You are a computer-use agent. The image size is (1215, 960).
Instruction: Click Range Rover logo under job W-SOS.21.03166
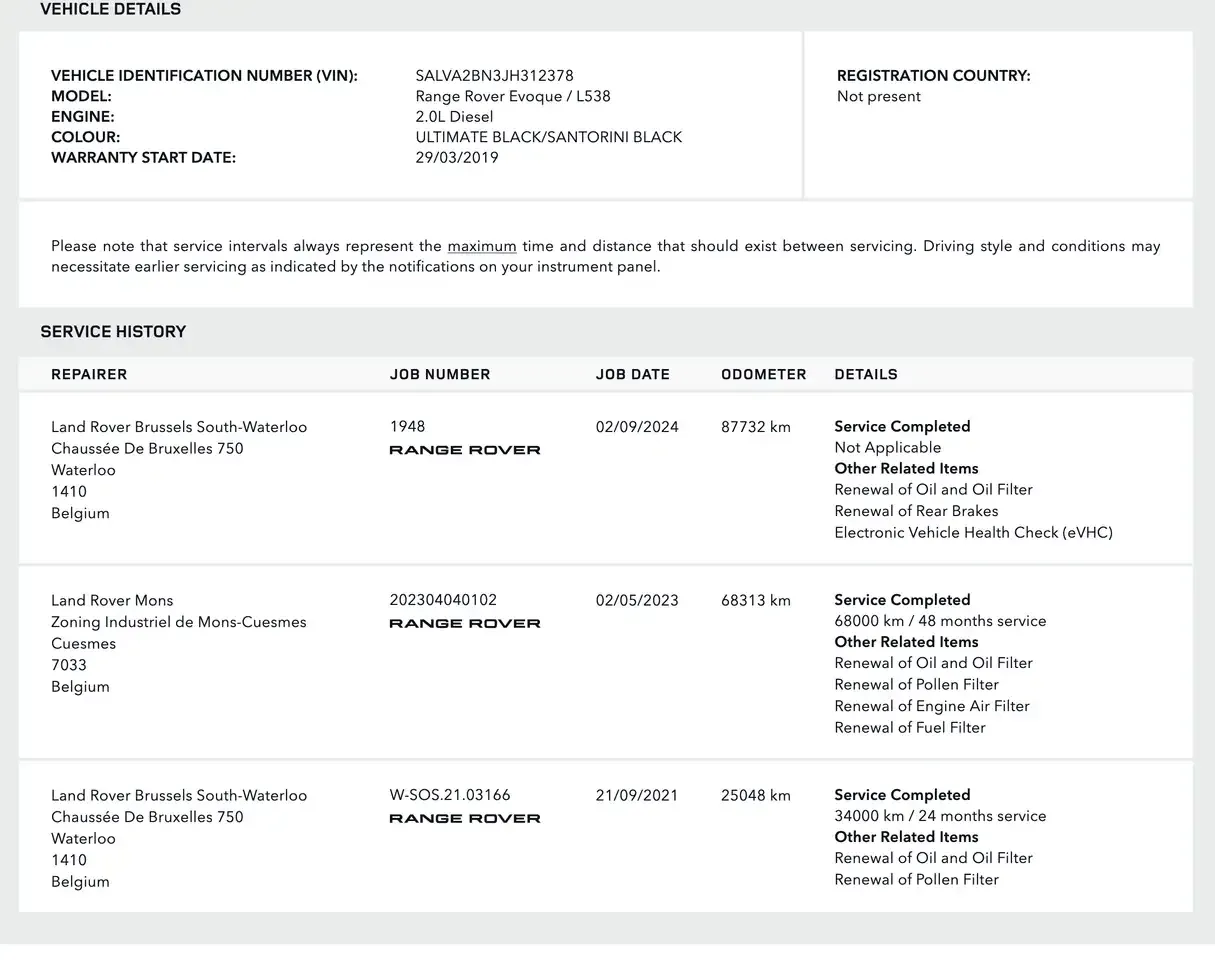(x=464, y=818)
